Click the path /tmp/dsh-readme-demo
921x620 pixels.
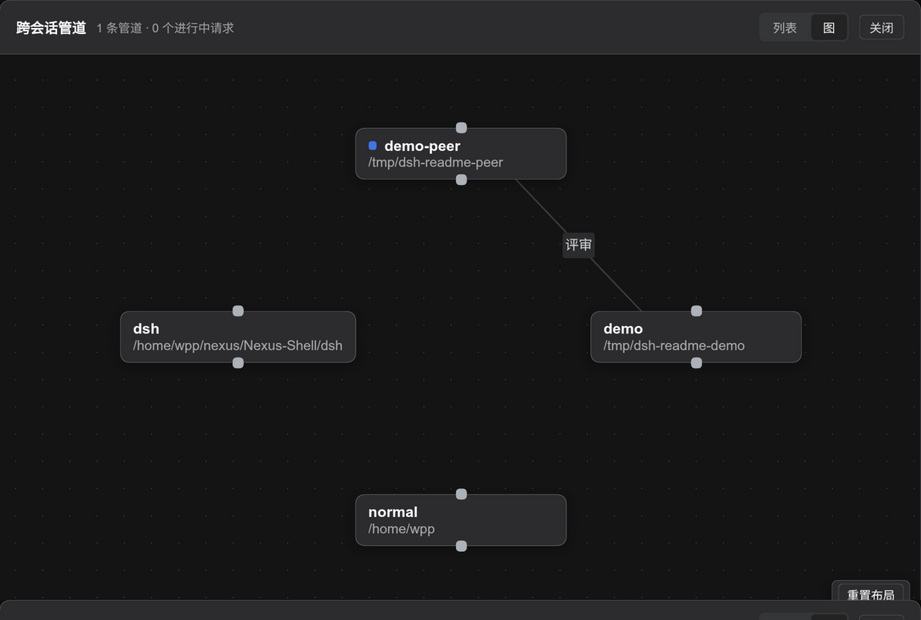click(x=674, y=346)
